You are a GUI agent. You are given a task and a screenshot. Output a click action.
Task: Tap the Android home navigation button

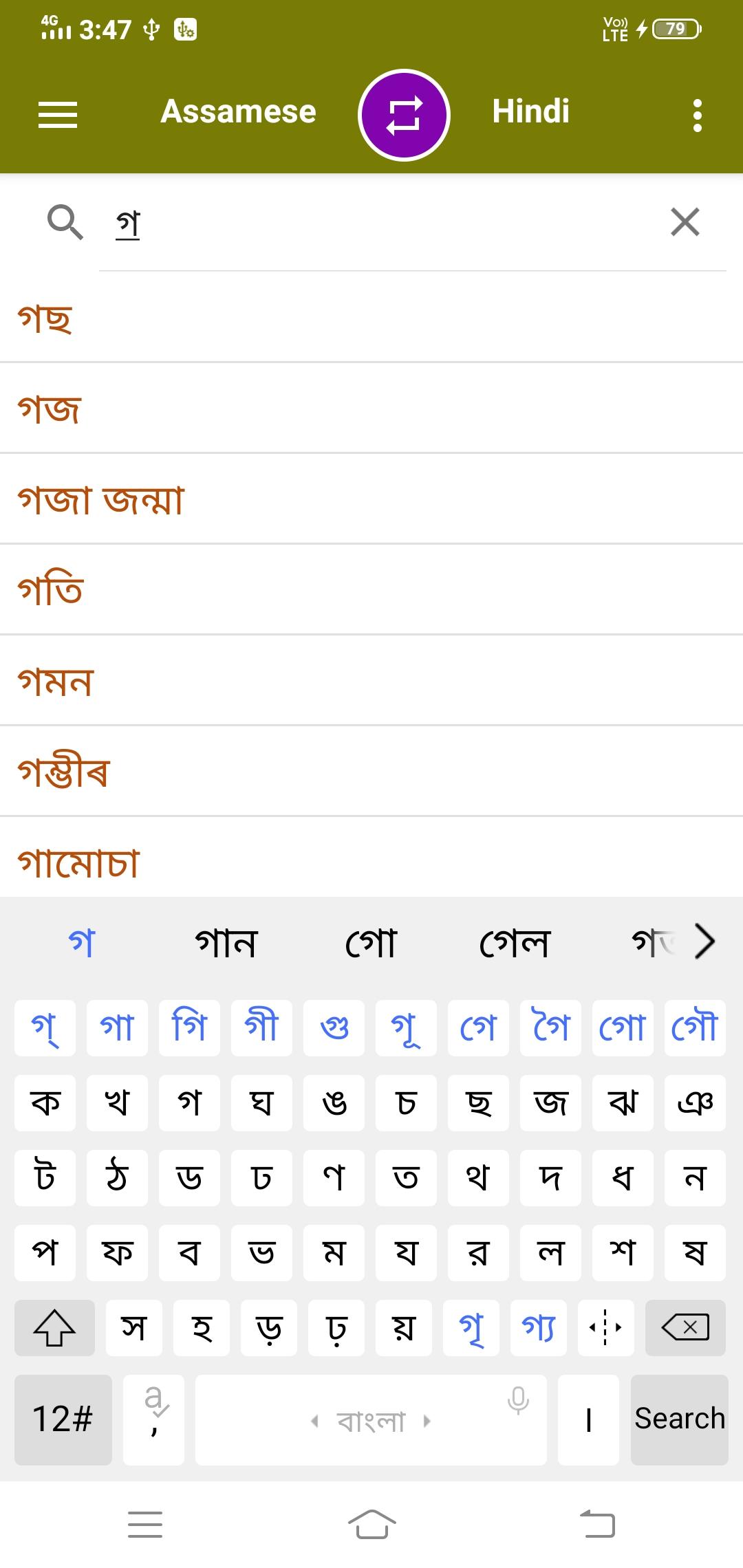pos(371,1524)
